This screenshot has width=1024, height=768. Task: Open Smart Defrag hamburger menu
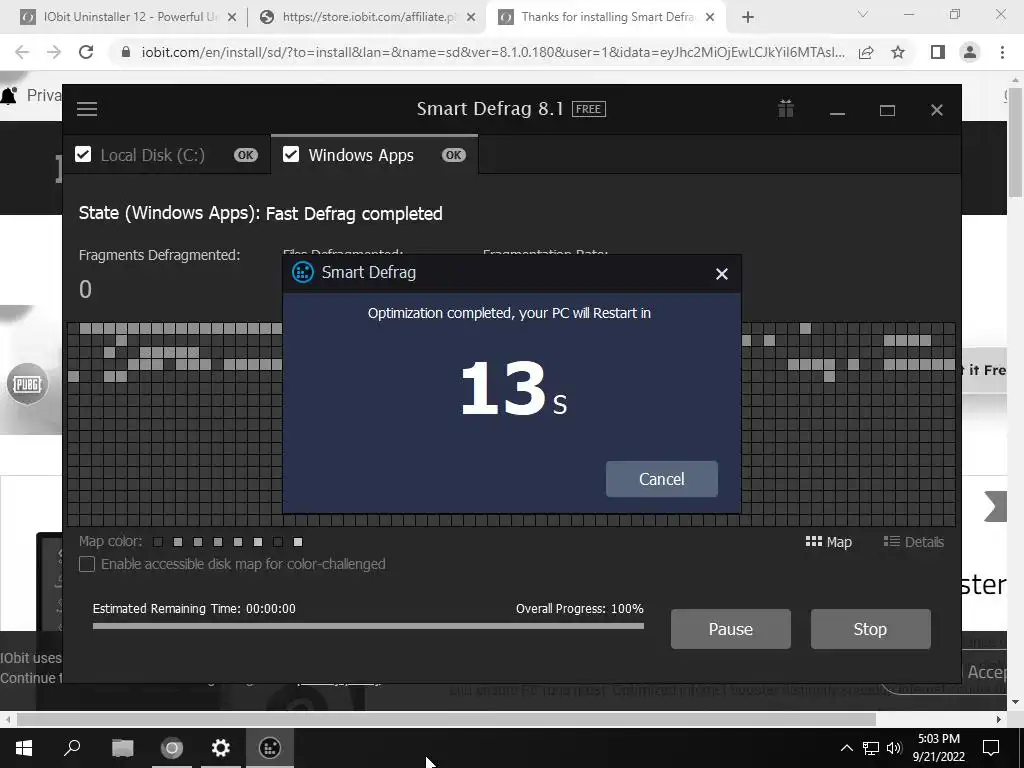pos(87,109)
